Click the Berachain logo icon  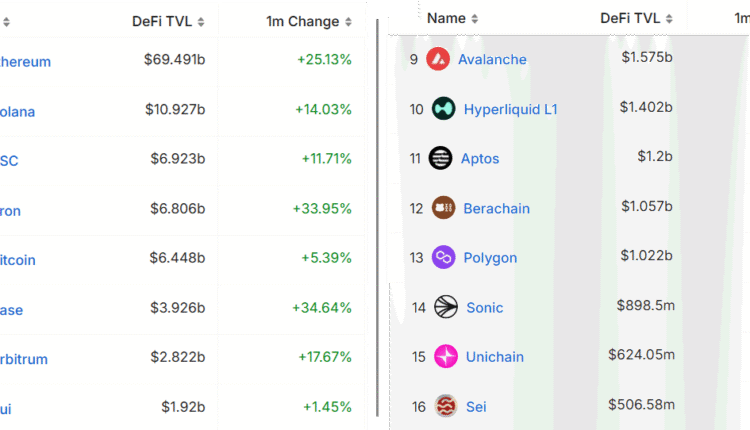443,208
